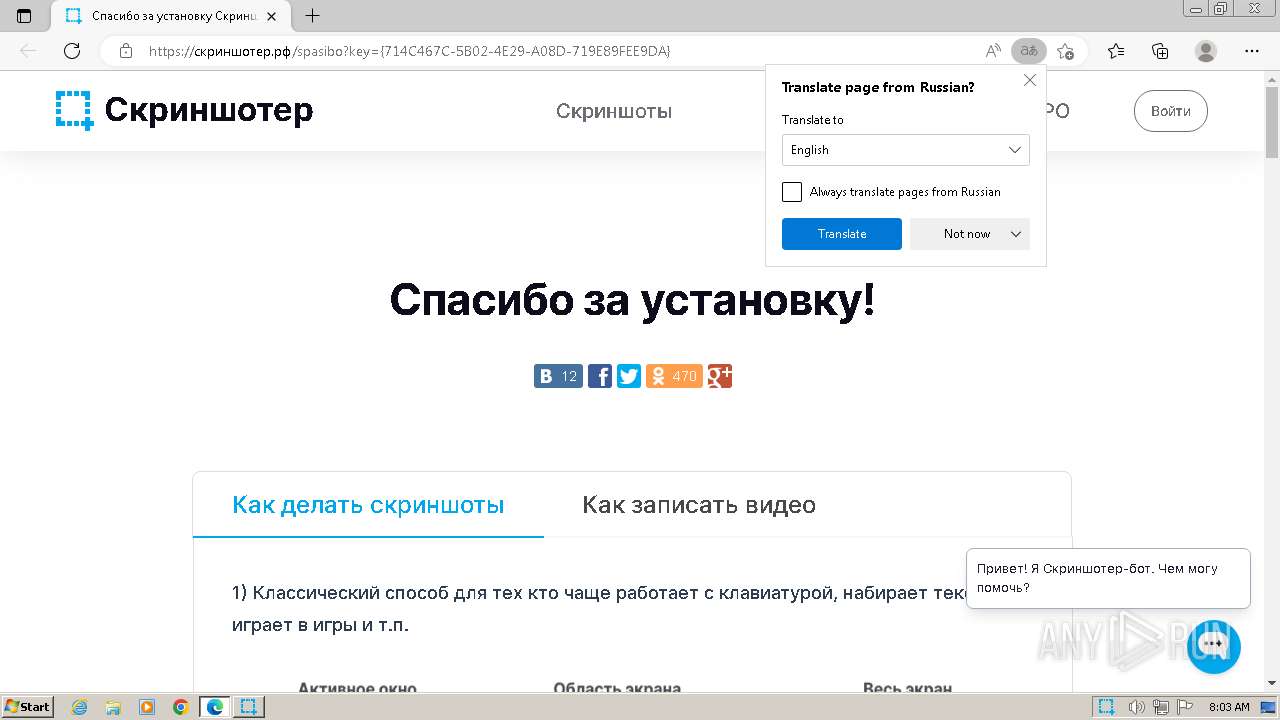Expand the Translate to language dropdown

(x=906, y=150)
